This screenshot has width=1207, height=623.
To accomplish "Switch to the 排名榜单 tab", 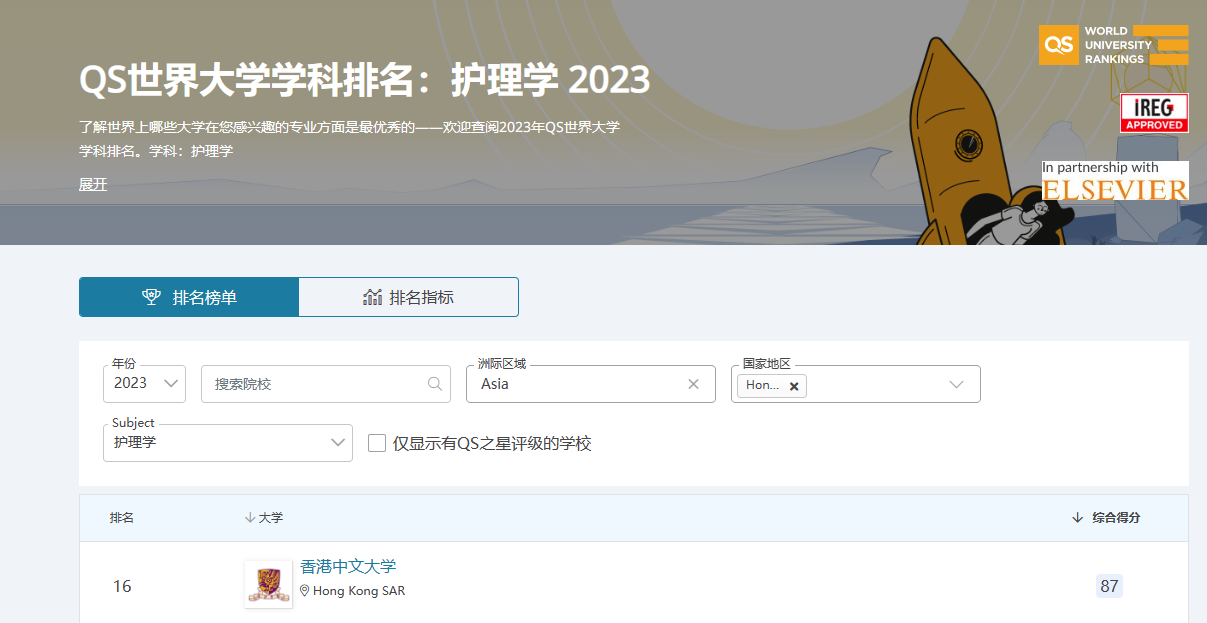I will point(189,297).
